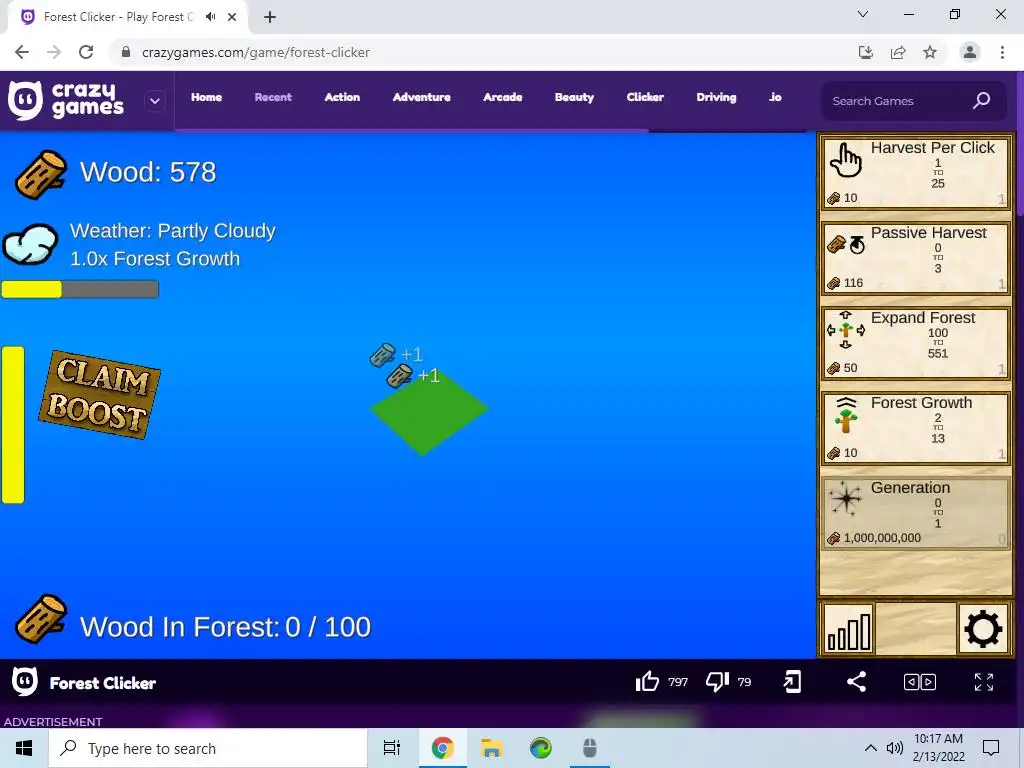This screenshot has width=1024, height=768.
Task: Bookmark this page with the star
Action: [x=930, y=52]
